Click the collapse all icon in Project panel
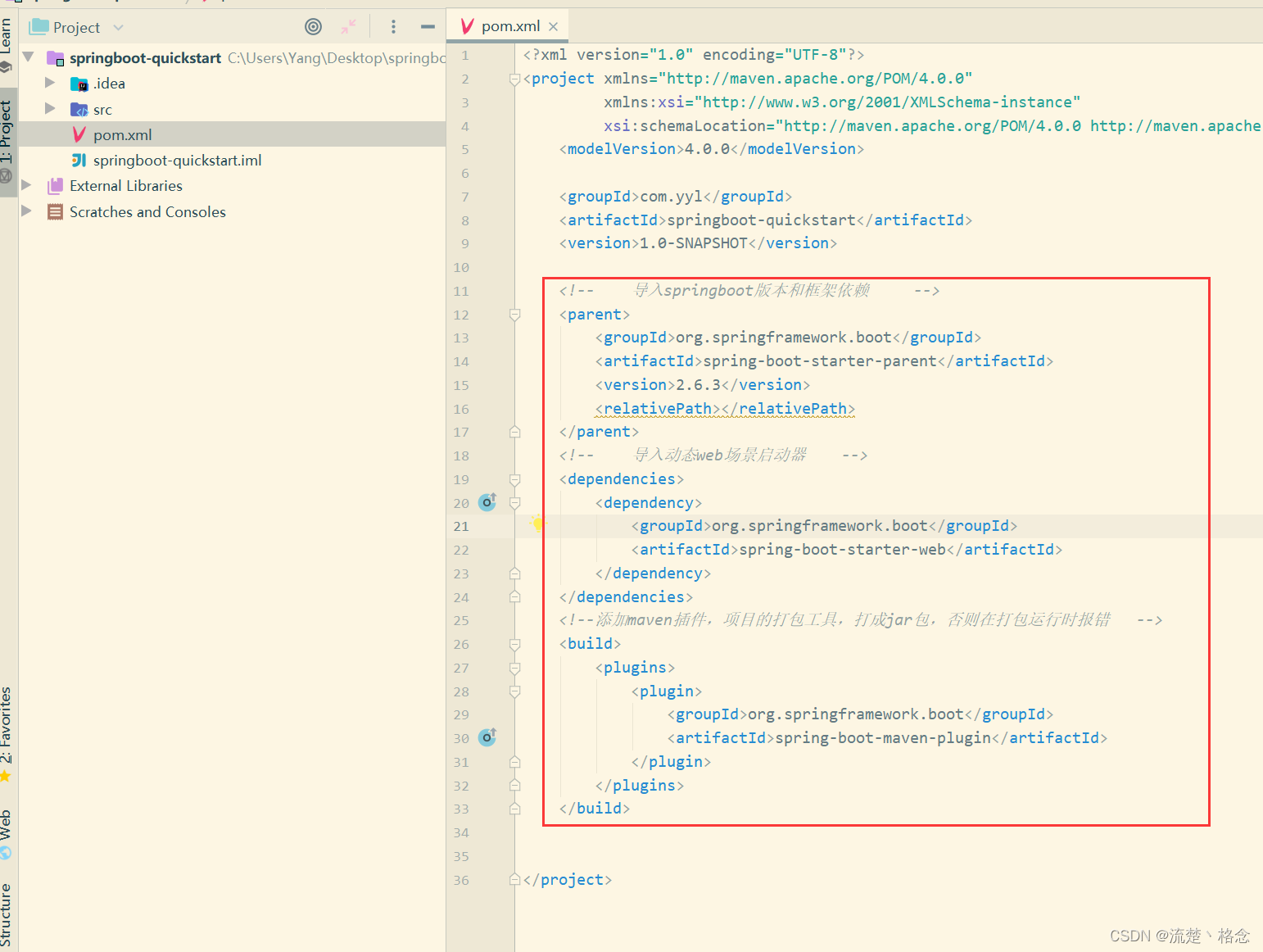 click(x=349, y=27)
